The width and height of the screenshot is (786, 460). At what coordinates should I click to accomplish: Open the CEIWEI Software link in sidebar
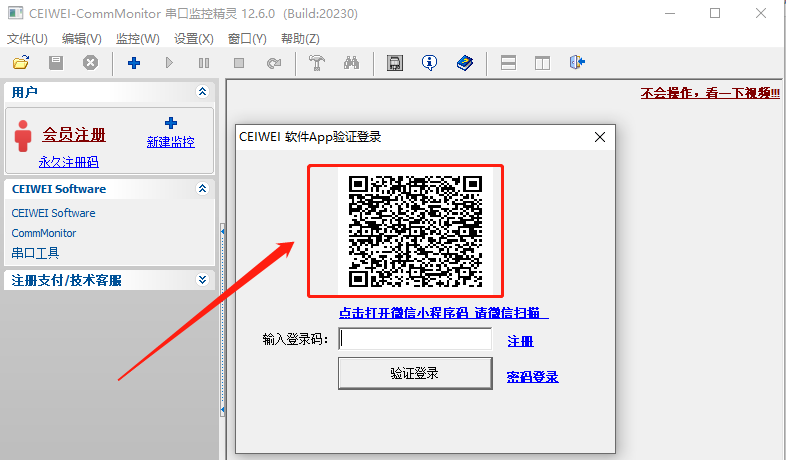pyautogui.click(x=53, y=213)
